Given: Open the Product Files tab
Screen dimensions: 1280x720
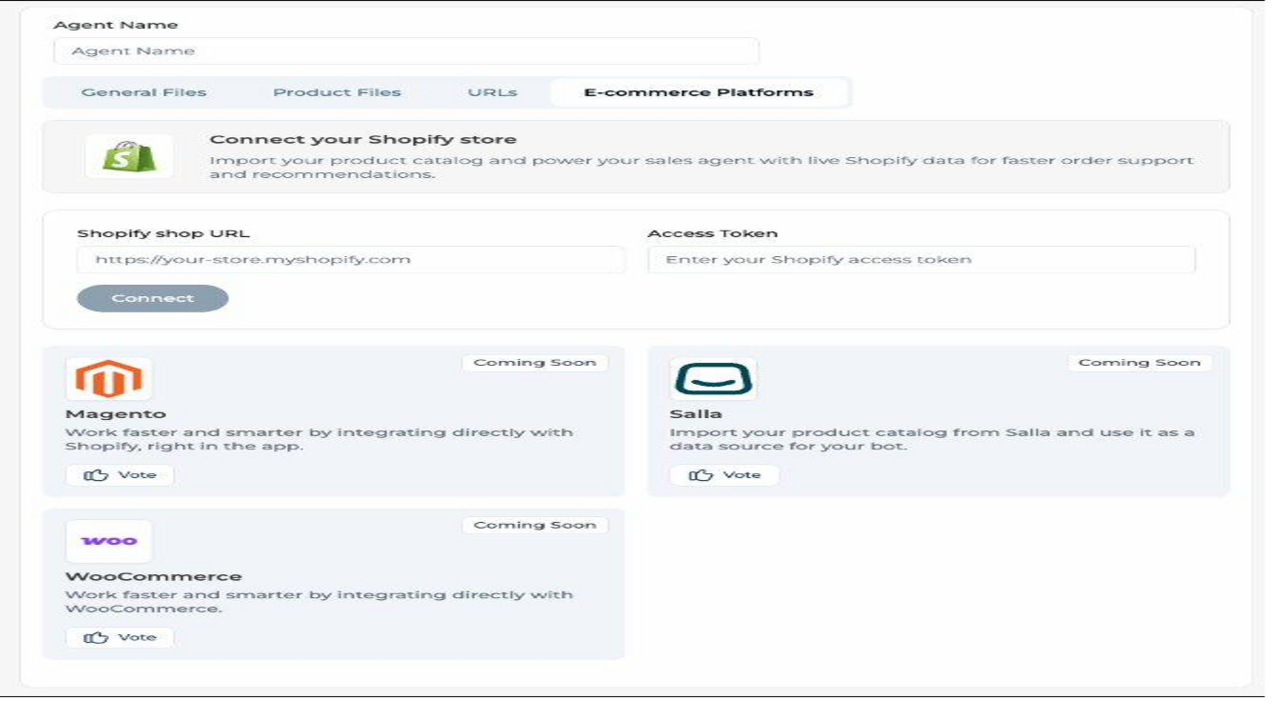Looking at the screenshot, I should (337, 92).
